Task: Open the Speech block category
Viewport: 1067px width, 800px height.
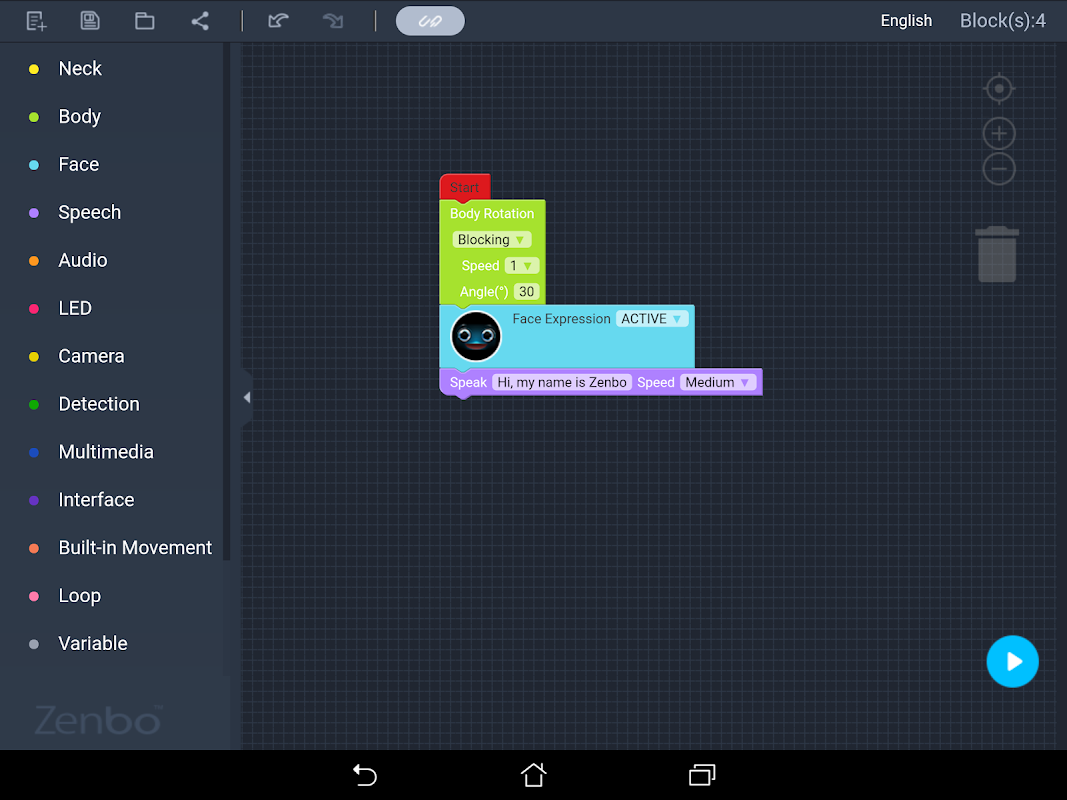Action: coord(89,212)
